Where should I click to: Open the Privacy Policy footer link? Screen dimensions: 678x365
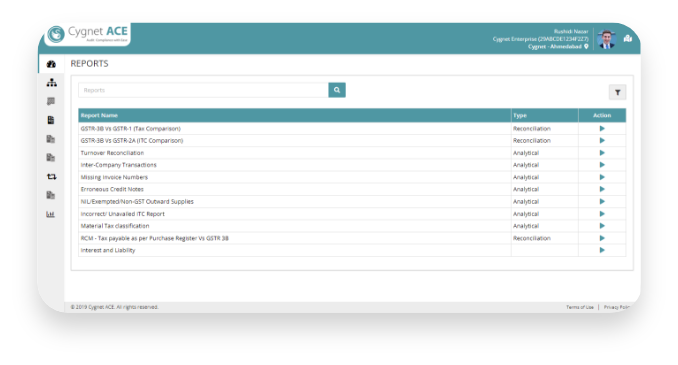617,307
